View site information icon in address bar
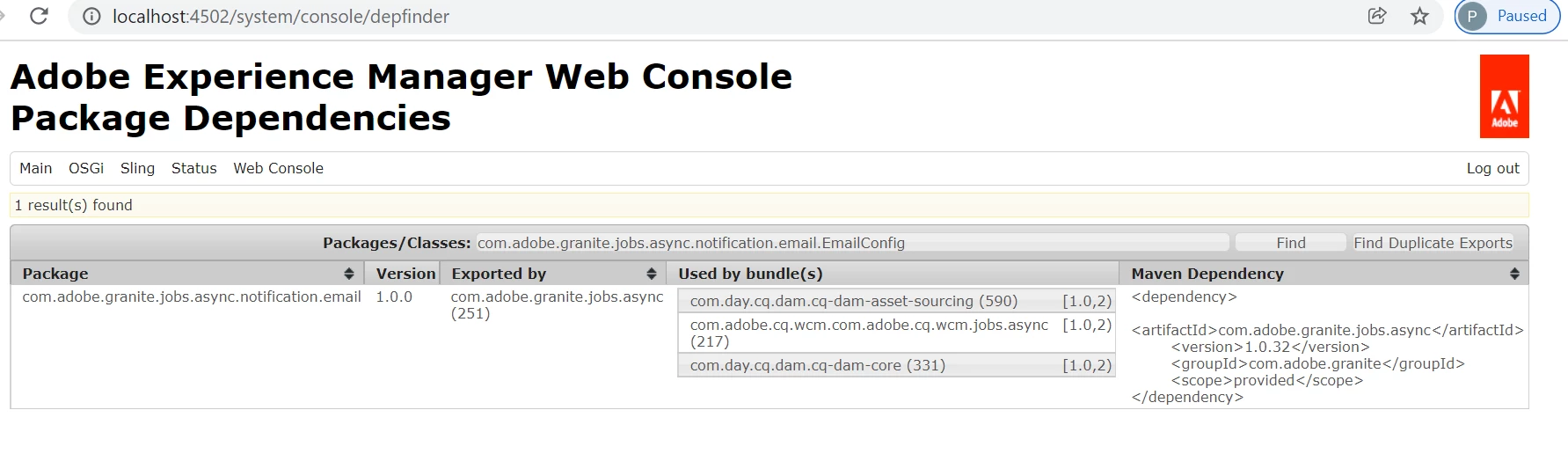Image resolution: width=1568 pixels, height=454 pixels. 91,17
